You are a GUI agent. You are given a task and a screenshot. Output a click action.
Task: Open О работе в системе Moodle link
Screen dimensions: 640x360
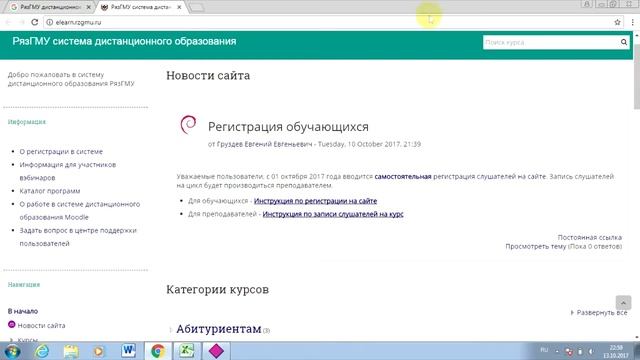tap(80, 211)
